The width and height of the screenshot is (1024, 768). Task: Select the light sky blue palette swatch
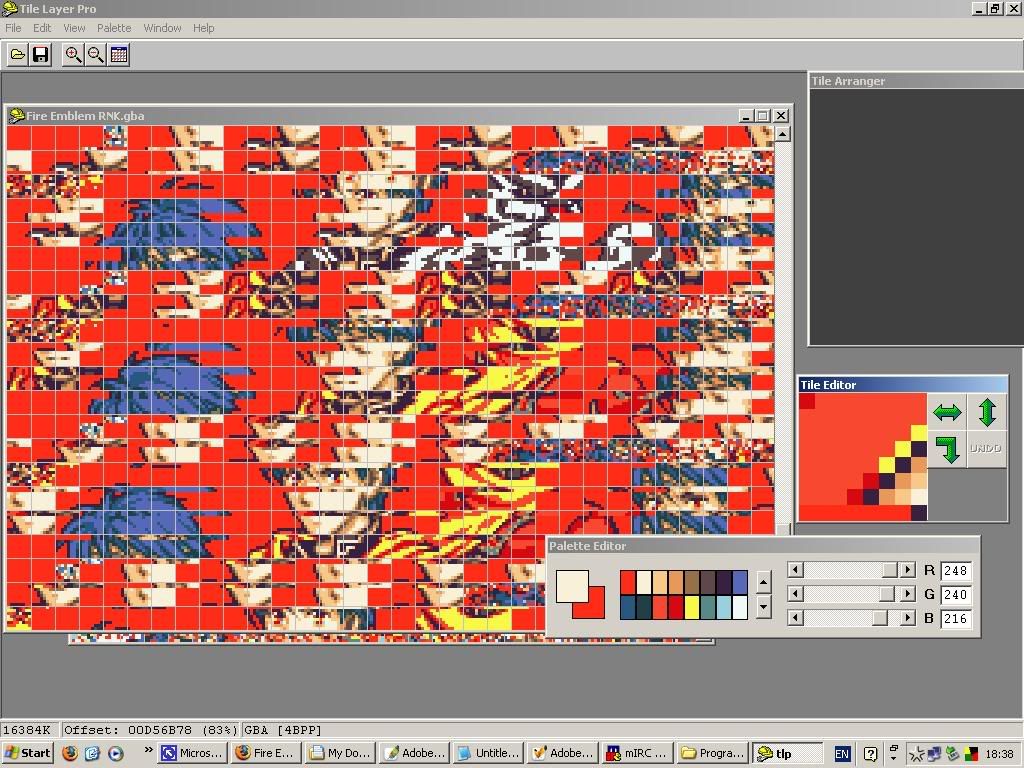(x=724, y=607)
